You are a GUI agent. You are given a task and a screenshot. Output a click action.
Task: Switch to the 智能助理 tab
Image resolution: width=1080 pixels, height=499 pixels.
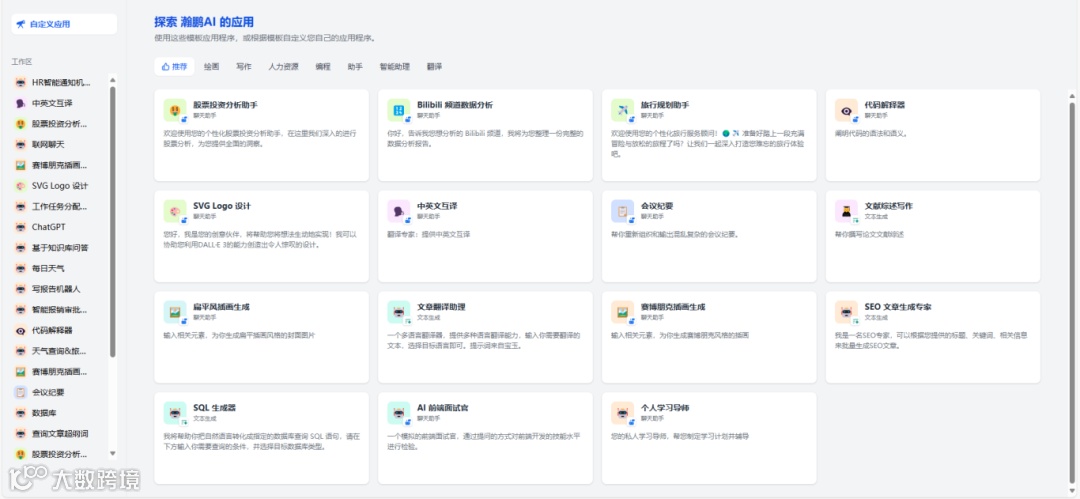[x=395, y=67]
